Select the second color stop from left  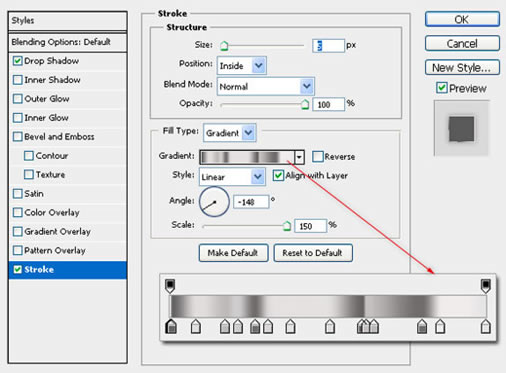196,326
